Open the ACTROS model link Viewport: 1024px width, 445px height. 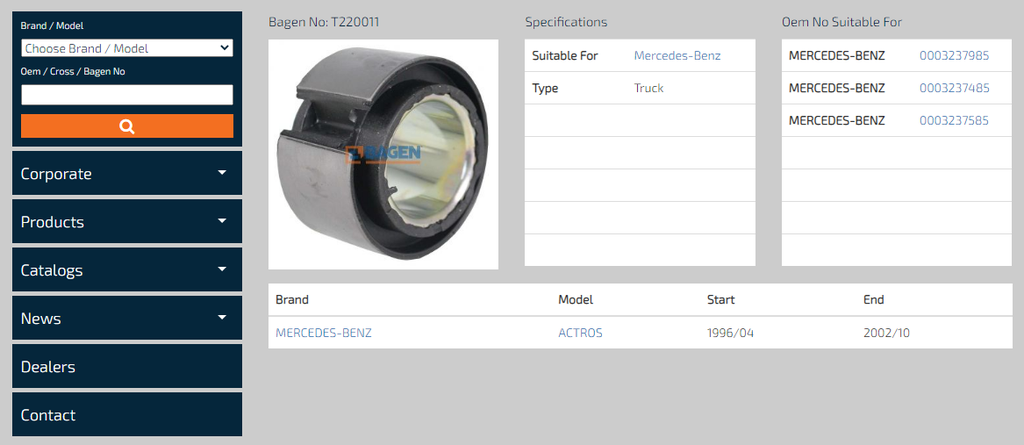pos(580,333)
